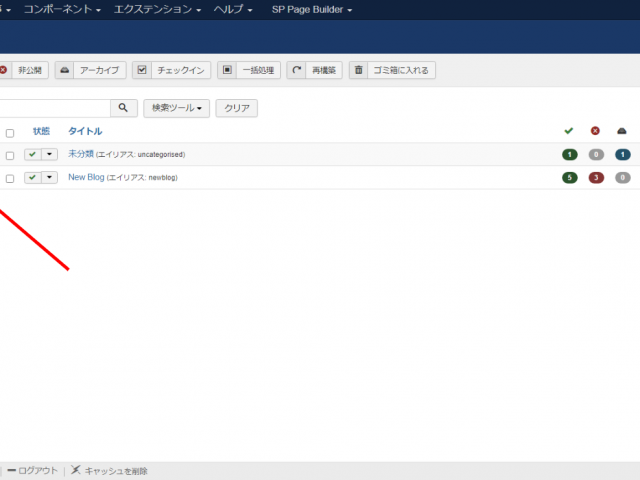Image resolution: width=640 pixels, height=480 pixels.
Task: Open the 未分類 category link
Action: point(81,154)
